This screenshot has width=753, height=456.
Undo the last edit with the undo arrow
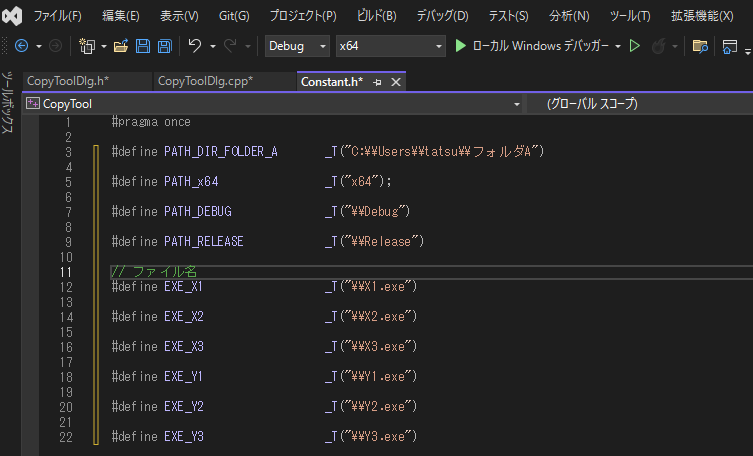[194, 46]
